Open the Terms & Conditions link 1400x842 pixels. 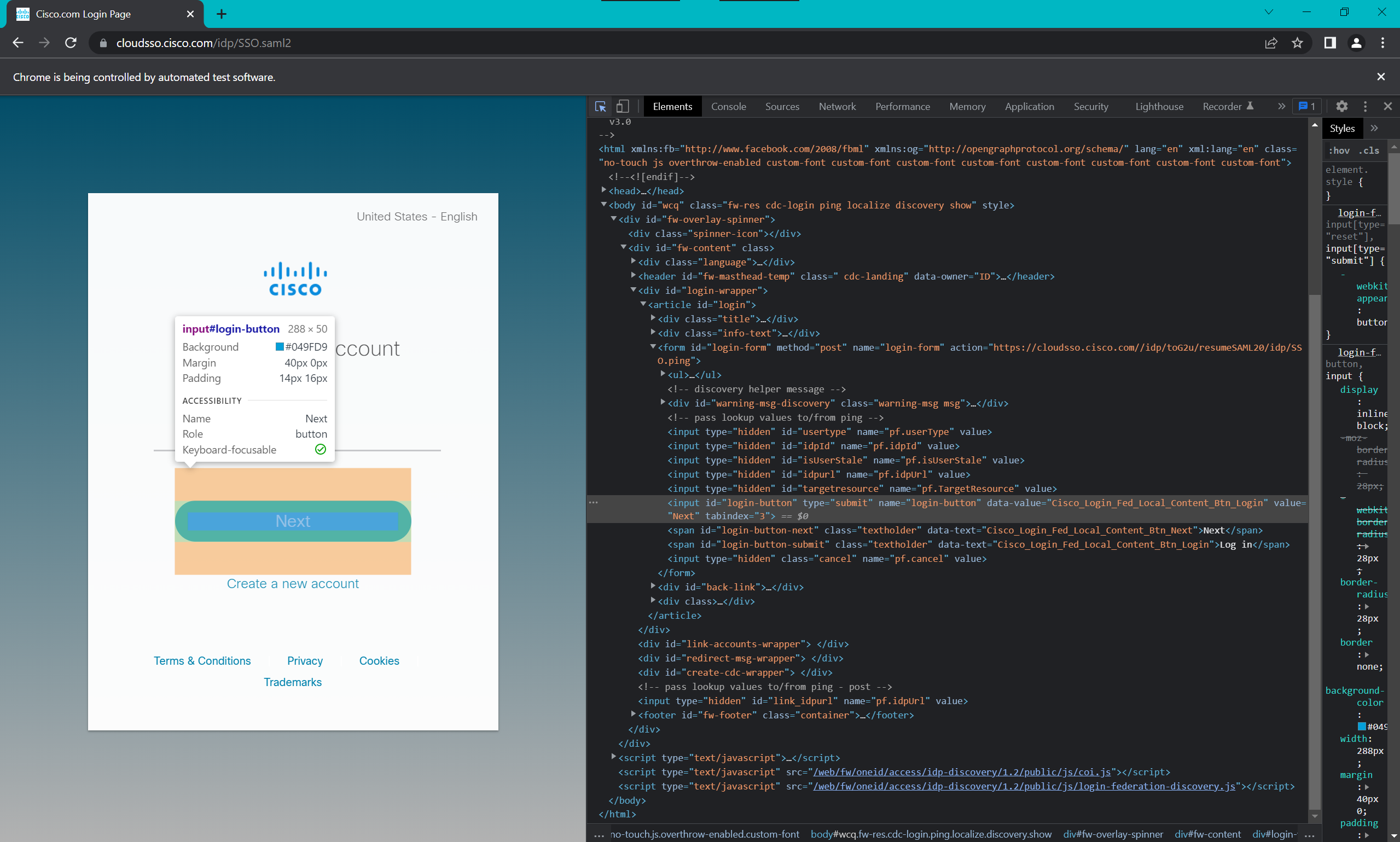tap(202, 661)
